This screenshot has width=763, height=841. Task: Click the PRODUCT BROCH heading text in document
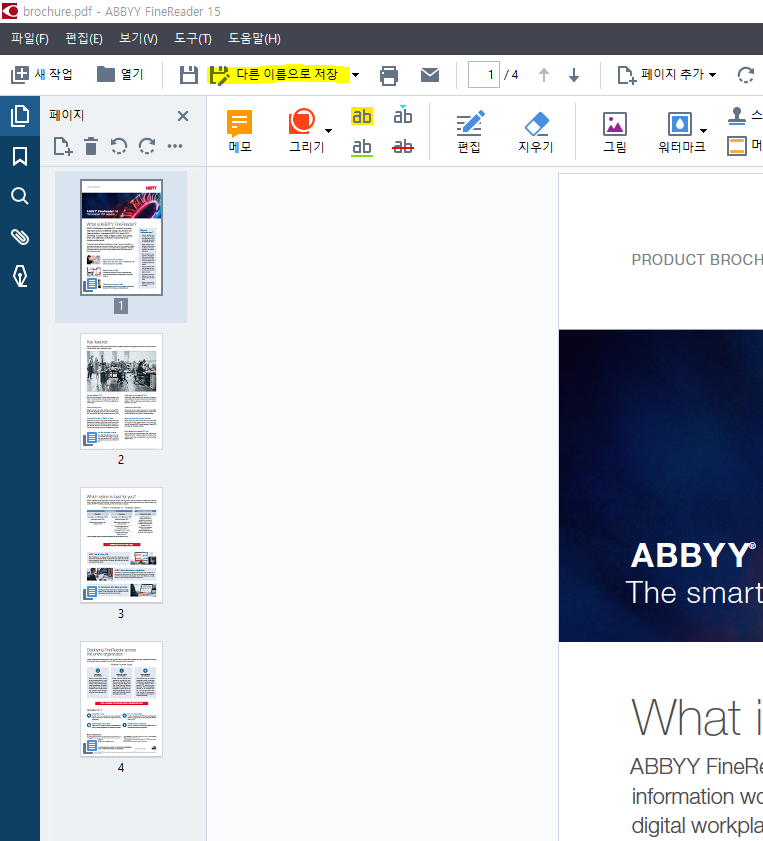(697, 260)
